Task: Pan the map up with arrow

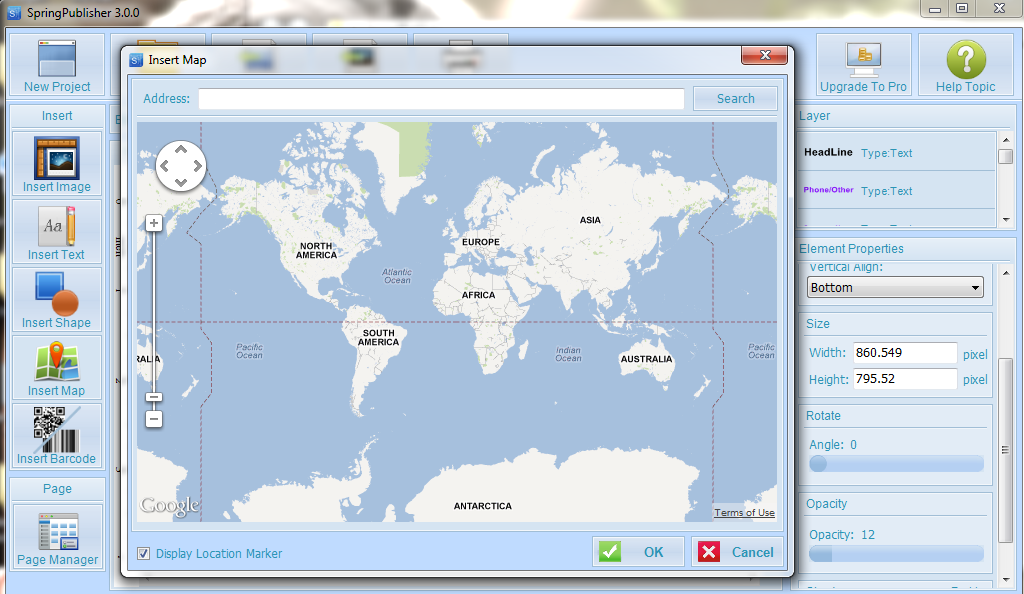Action: click(x=181, y=151)
